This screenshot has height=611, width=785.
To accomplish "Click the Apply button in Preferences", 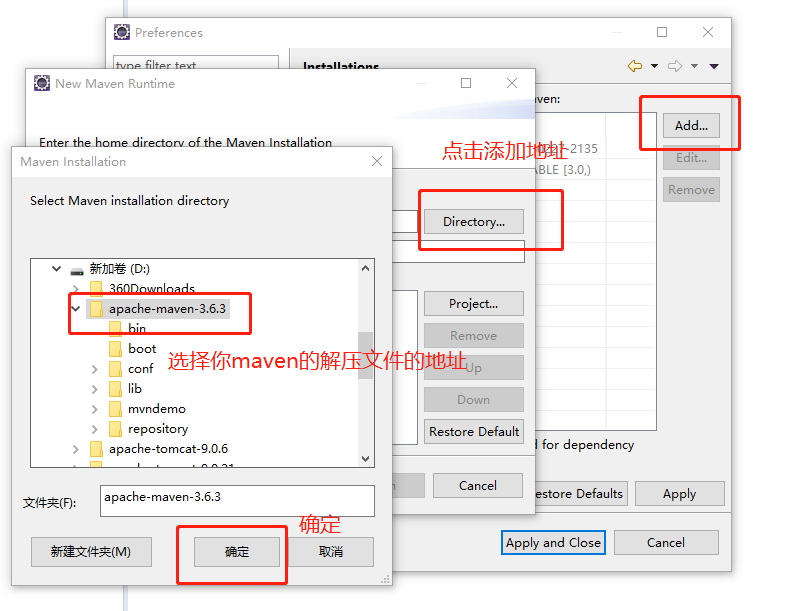I will click(x=679, y=494).
